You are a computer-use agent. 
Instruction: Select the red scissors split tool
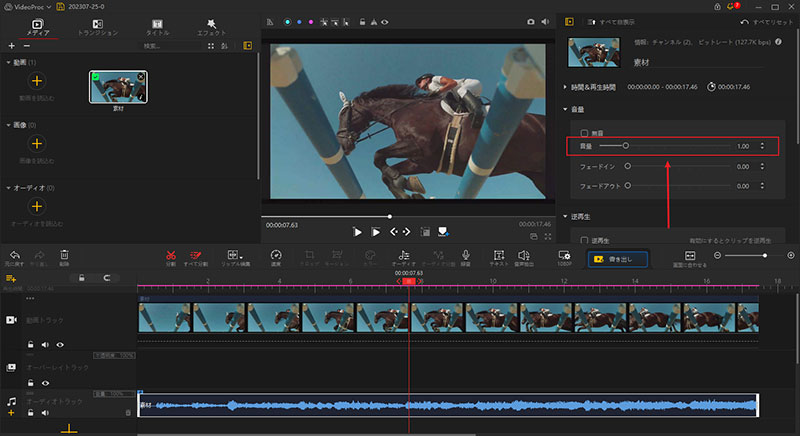pyautogui.click(x=171, y=255)
